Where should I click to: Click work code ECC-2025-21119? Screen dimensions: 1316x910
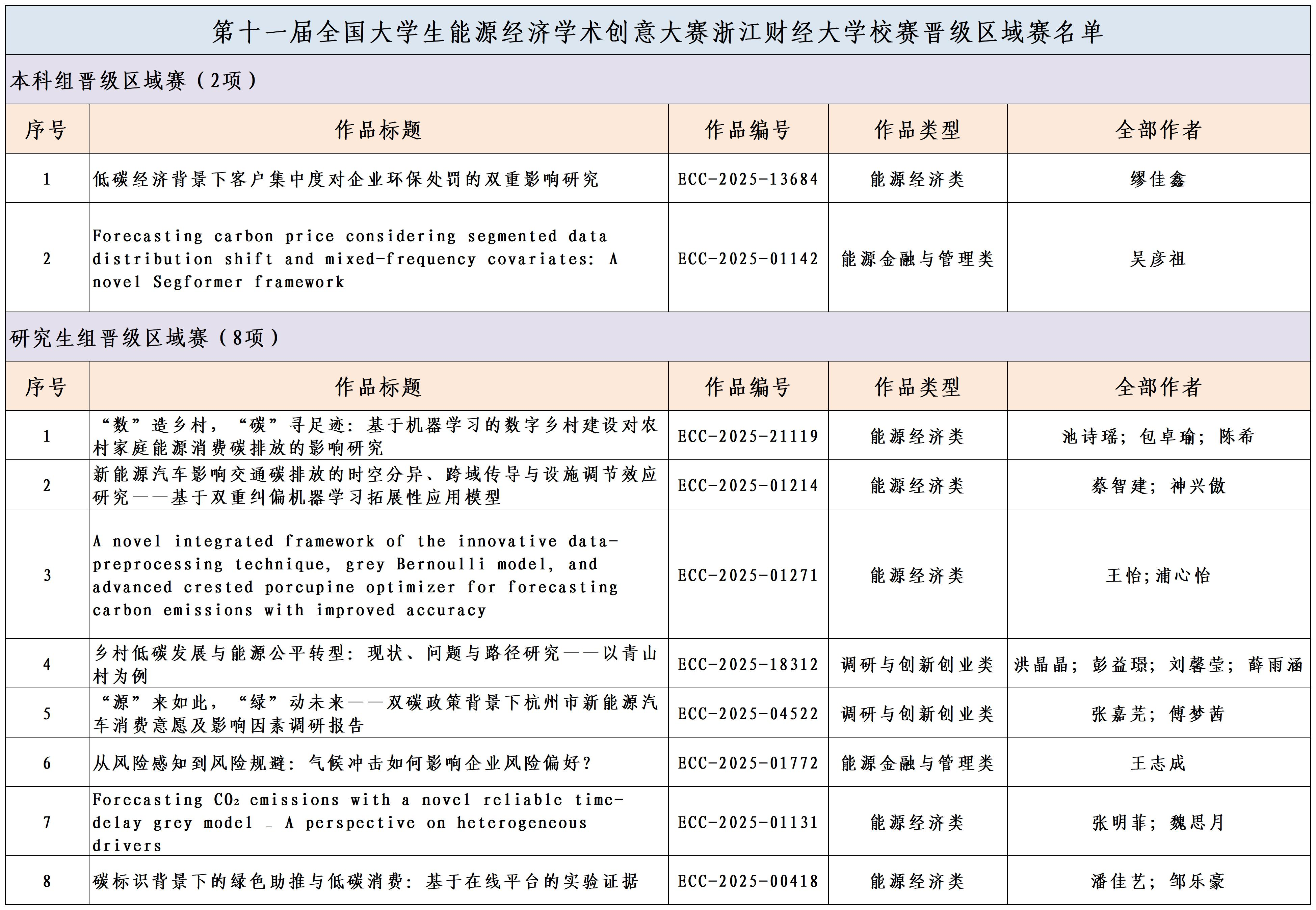click(747, 436)
